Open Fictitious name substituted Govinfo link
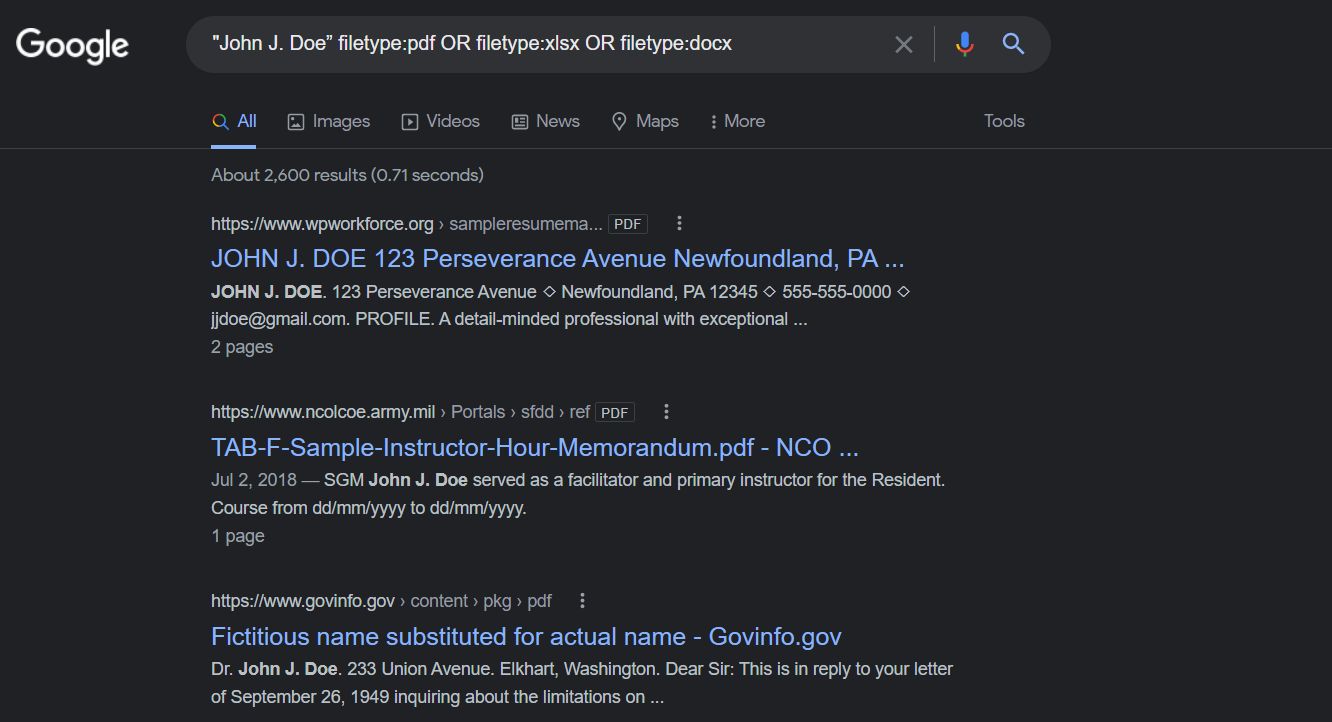Viewport: 1332px width, 722px height. point(526,637)
